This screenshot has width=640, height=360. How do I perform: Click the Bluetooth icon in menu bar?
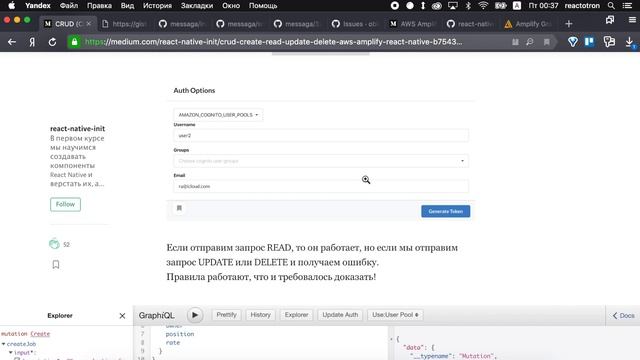[x=468, y=6]
